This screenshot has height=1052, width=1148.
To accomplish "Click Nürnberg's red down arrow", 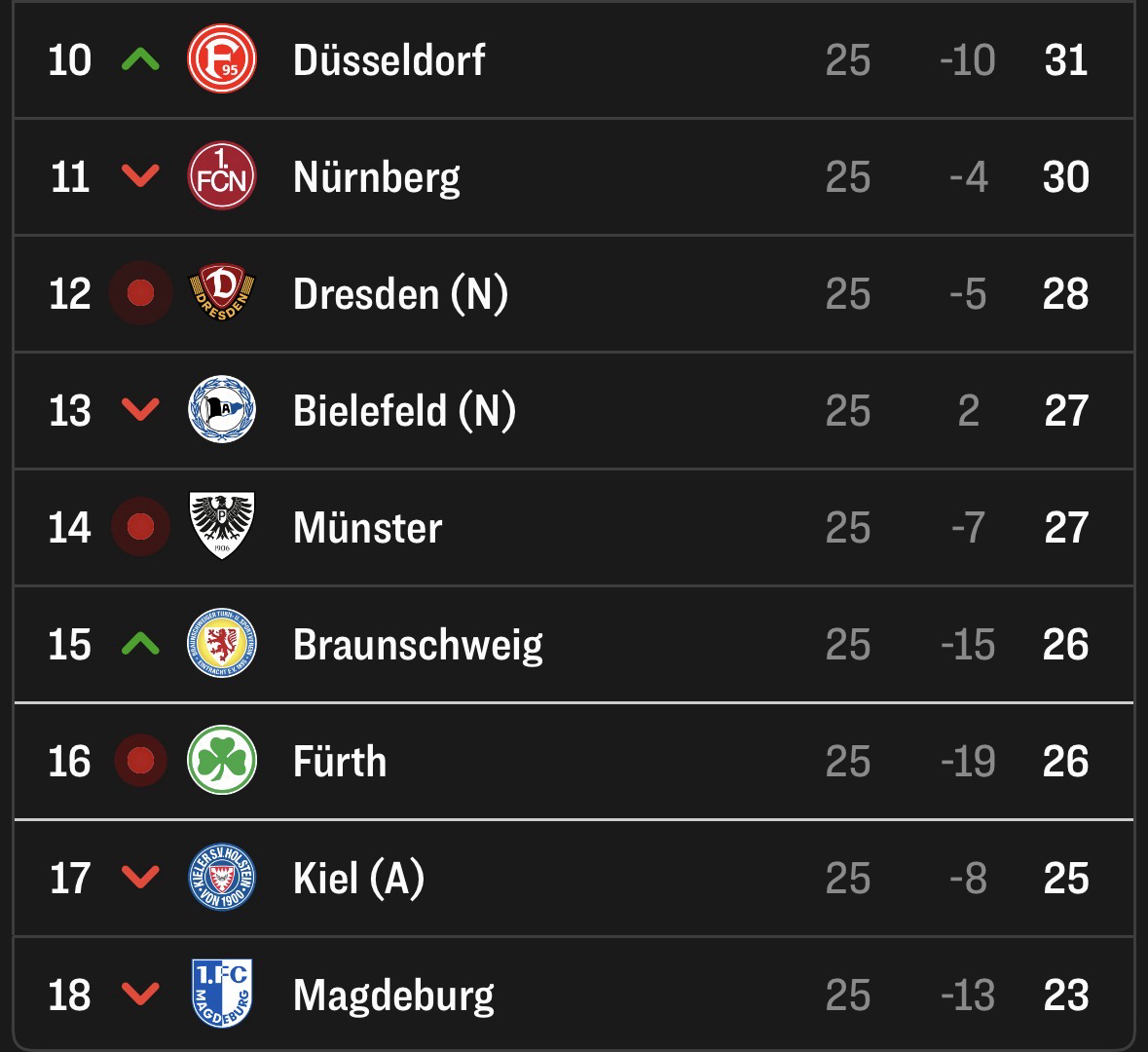I will [140, 176].
